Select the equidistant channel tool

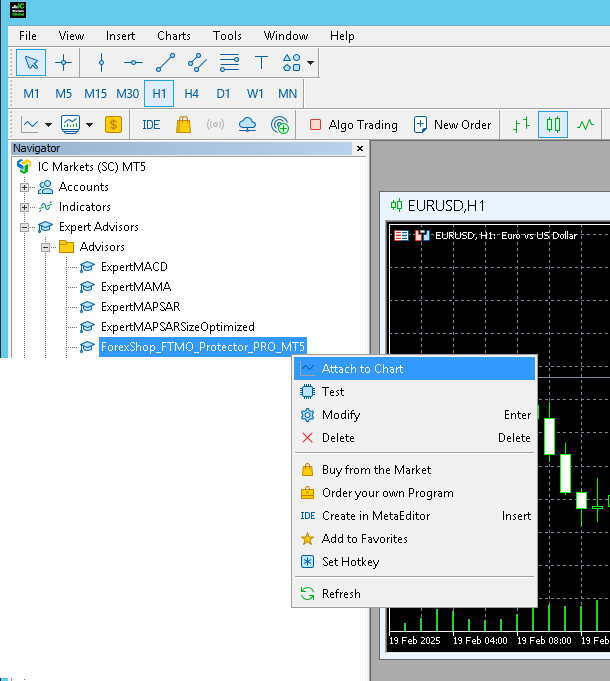click(x=197, y=63)
